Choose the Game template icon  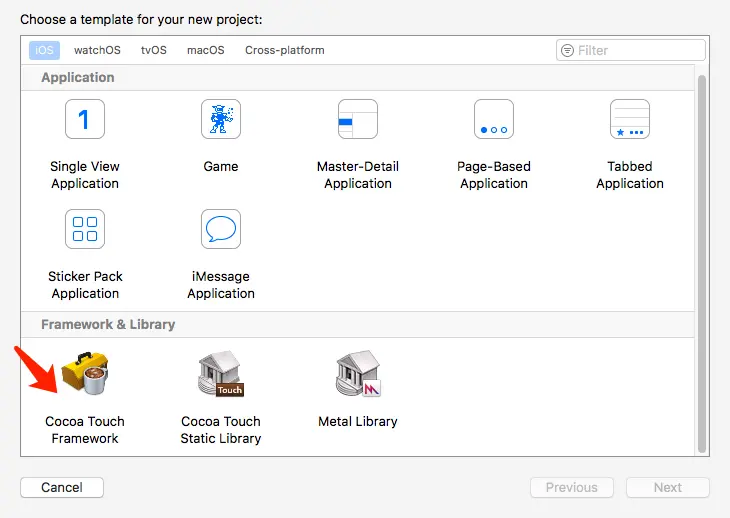220,120
